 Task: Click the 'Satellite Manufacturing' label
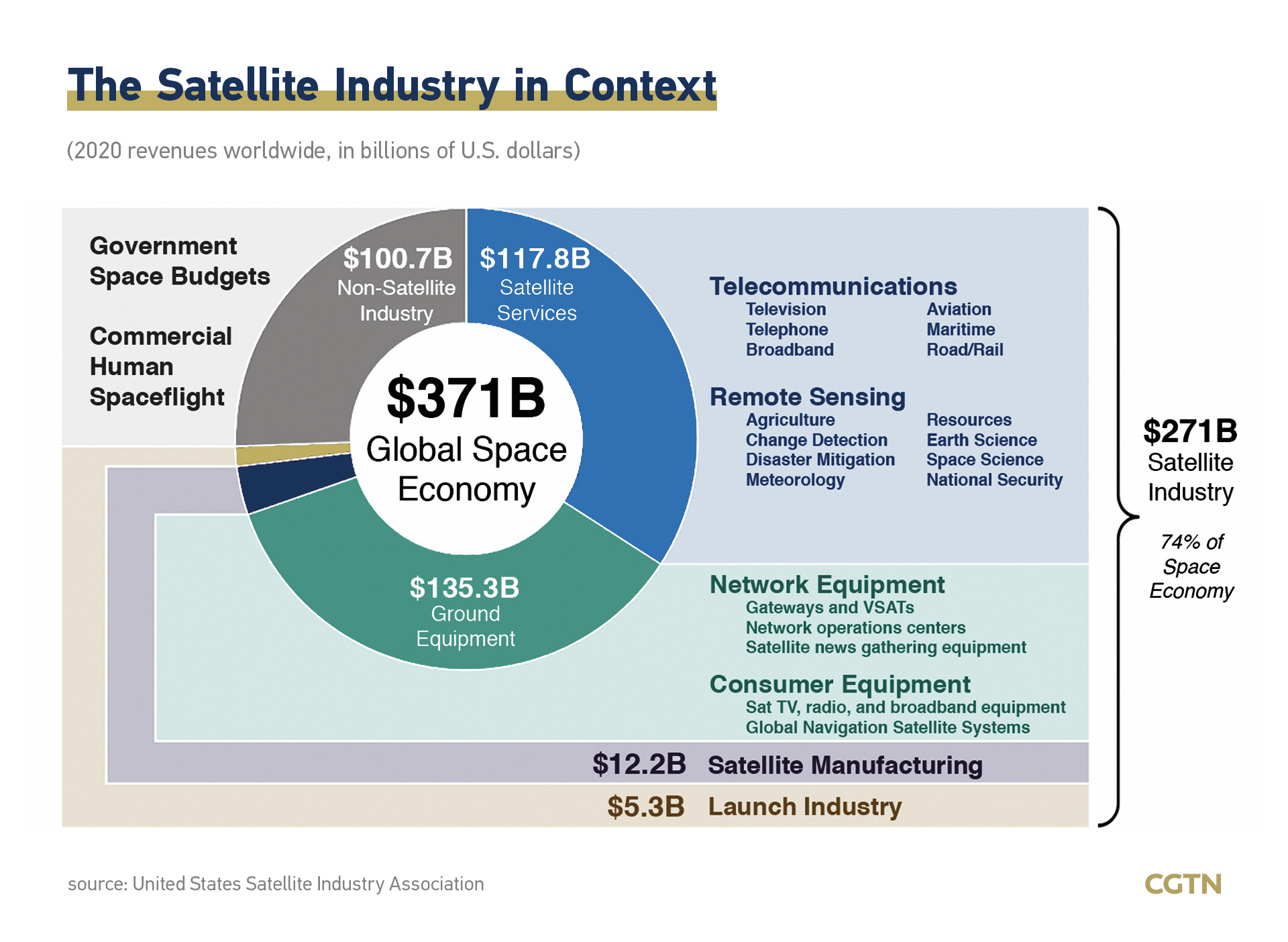[x=845, y=766]
